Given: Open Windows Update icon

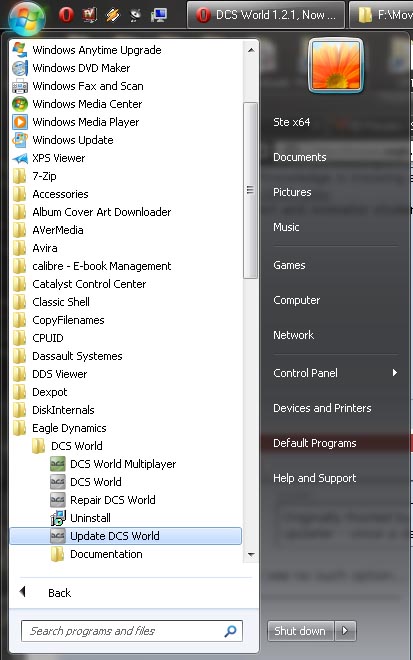Looking at the screenshot, I should (20, 140).
